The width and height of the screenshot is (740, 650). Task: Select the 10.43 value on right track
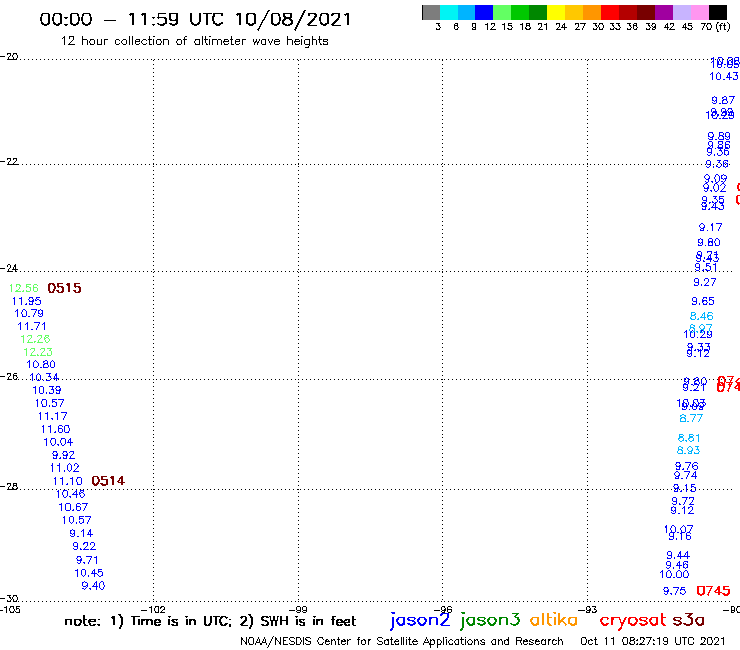[723, 76]
